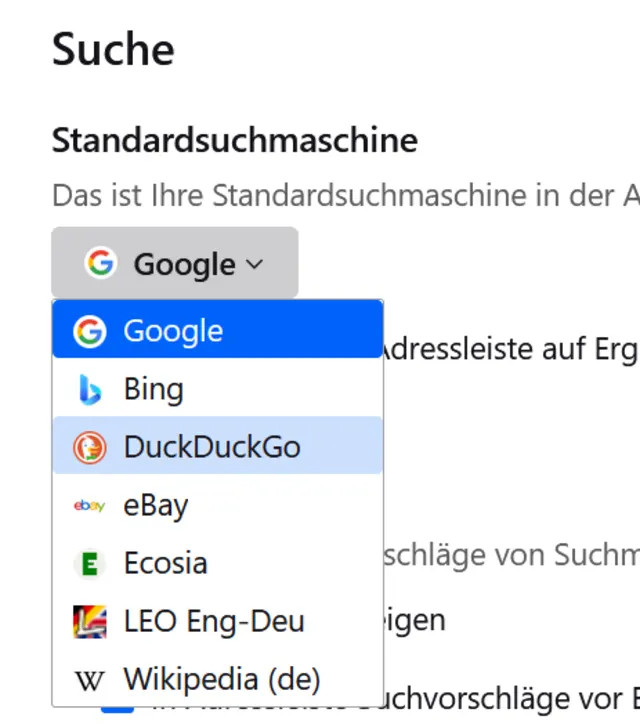
Task: Click the Wikipedia W icon
Action: coord(89,681)
